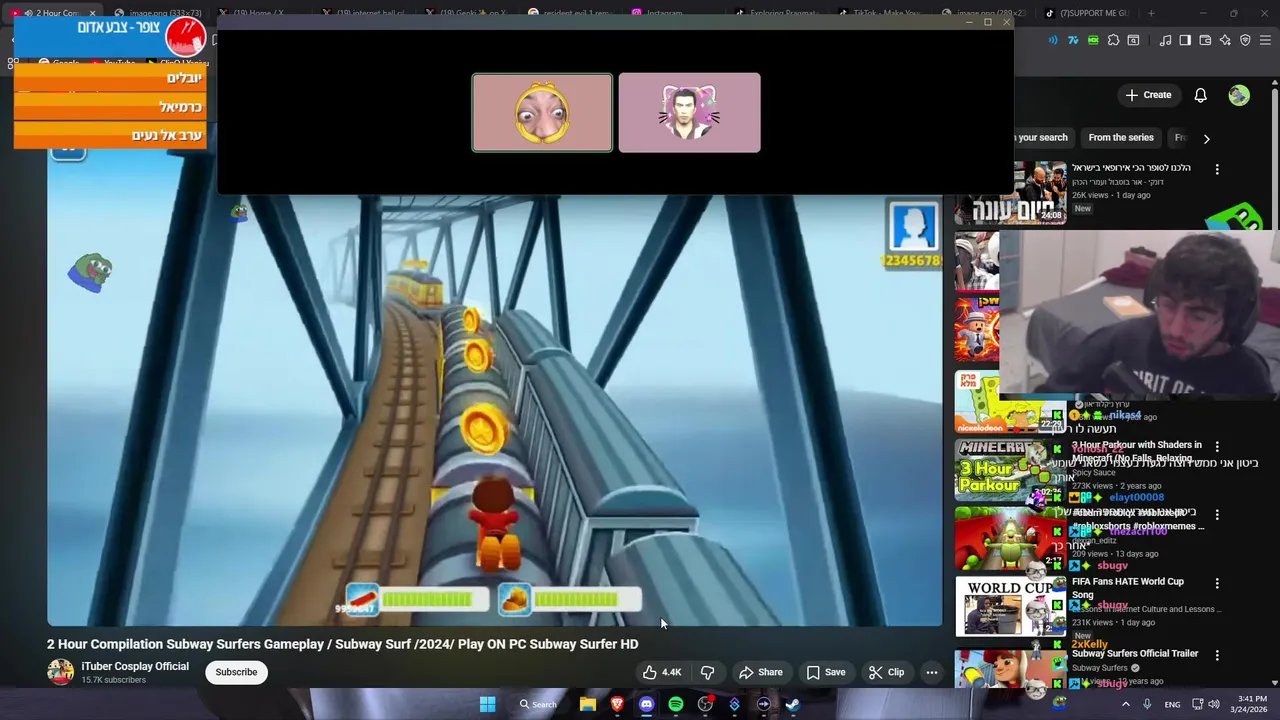Select the left yellow-face avatar tile
Viewport: 1280px width, 720px height.
[542, 113]
